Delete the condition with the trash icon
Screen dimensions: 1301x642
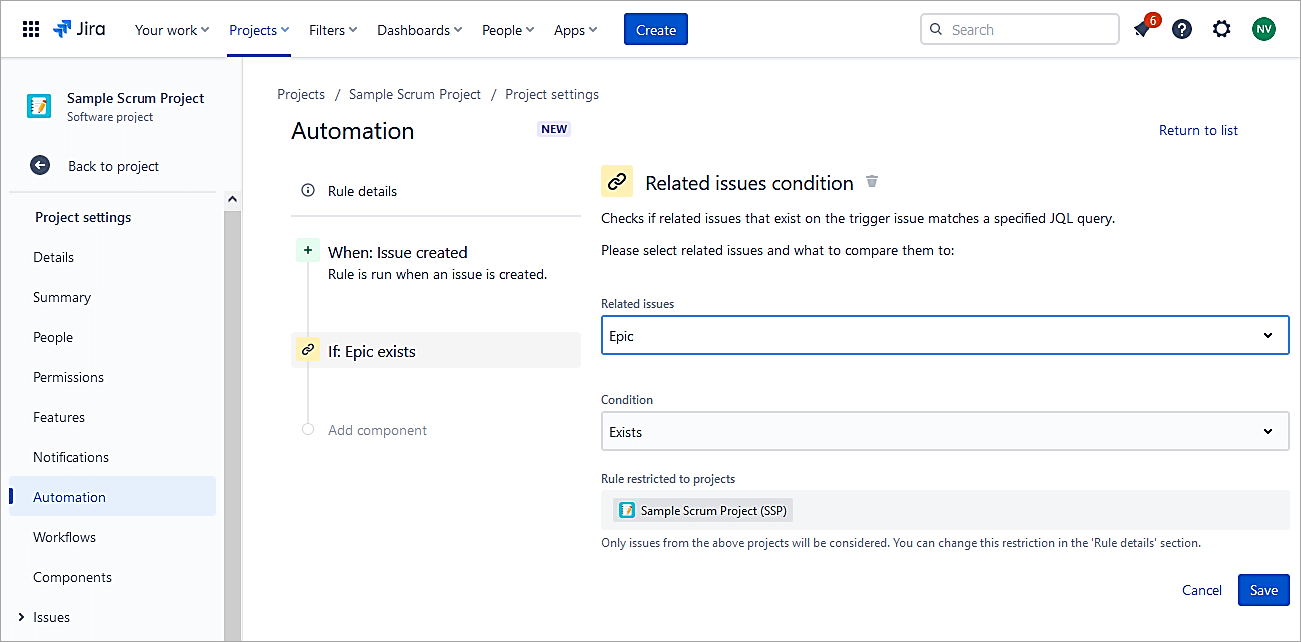click(872, 182)
